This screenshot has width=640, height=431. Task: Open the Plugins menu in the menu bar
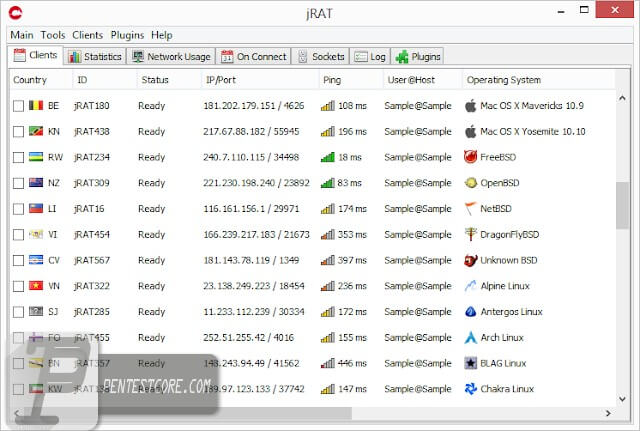click(127, 35)
